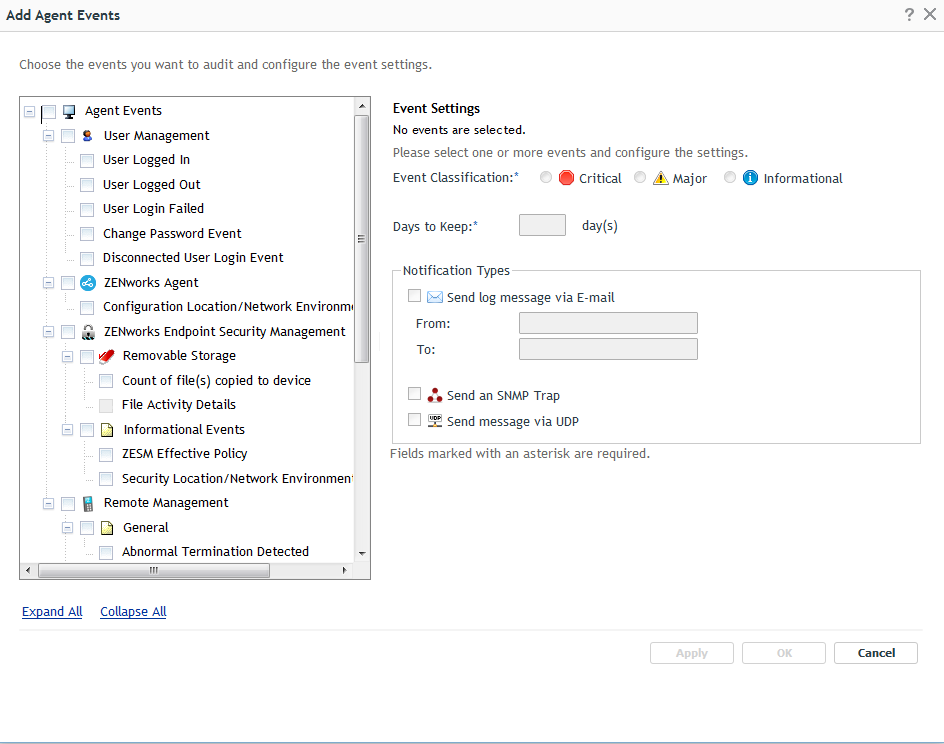Click the User Management person icon
This screenshot has height=744, width=944.
tap(88, 136)
